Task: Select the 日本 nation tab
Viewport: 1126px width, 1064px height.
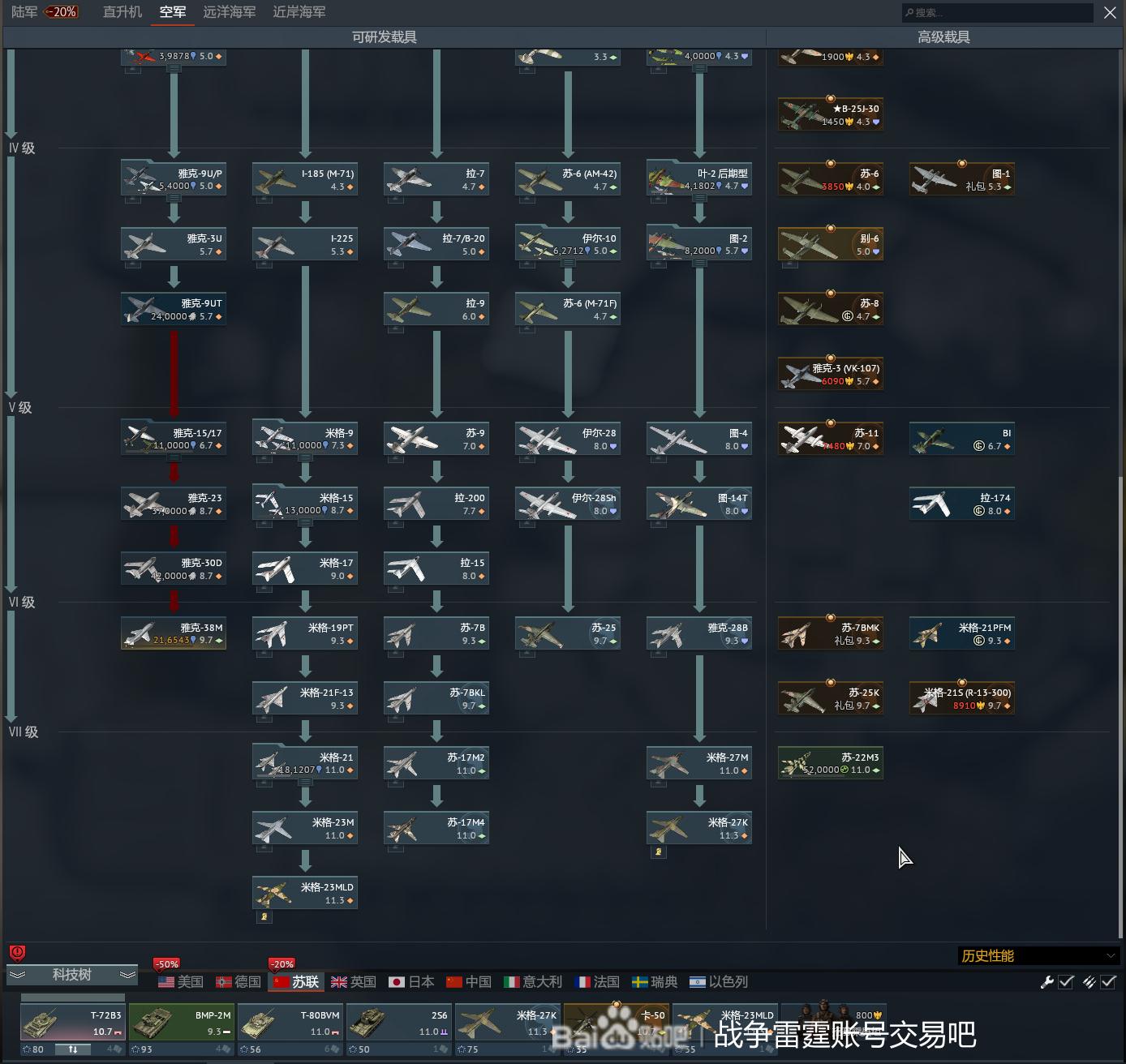Action: click(x=411, y=982)
